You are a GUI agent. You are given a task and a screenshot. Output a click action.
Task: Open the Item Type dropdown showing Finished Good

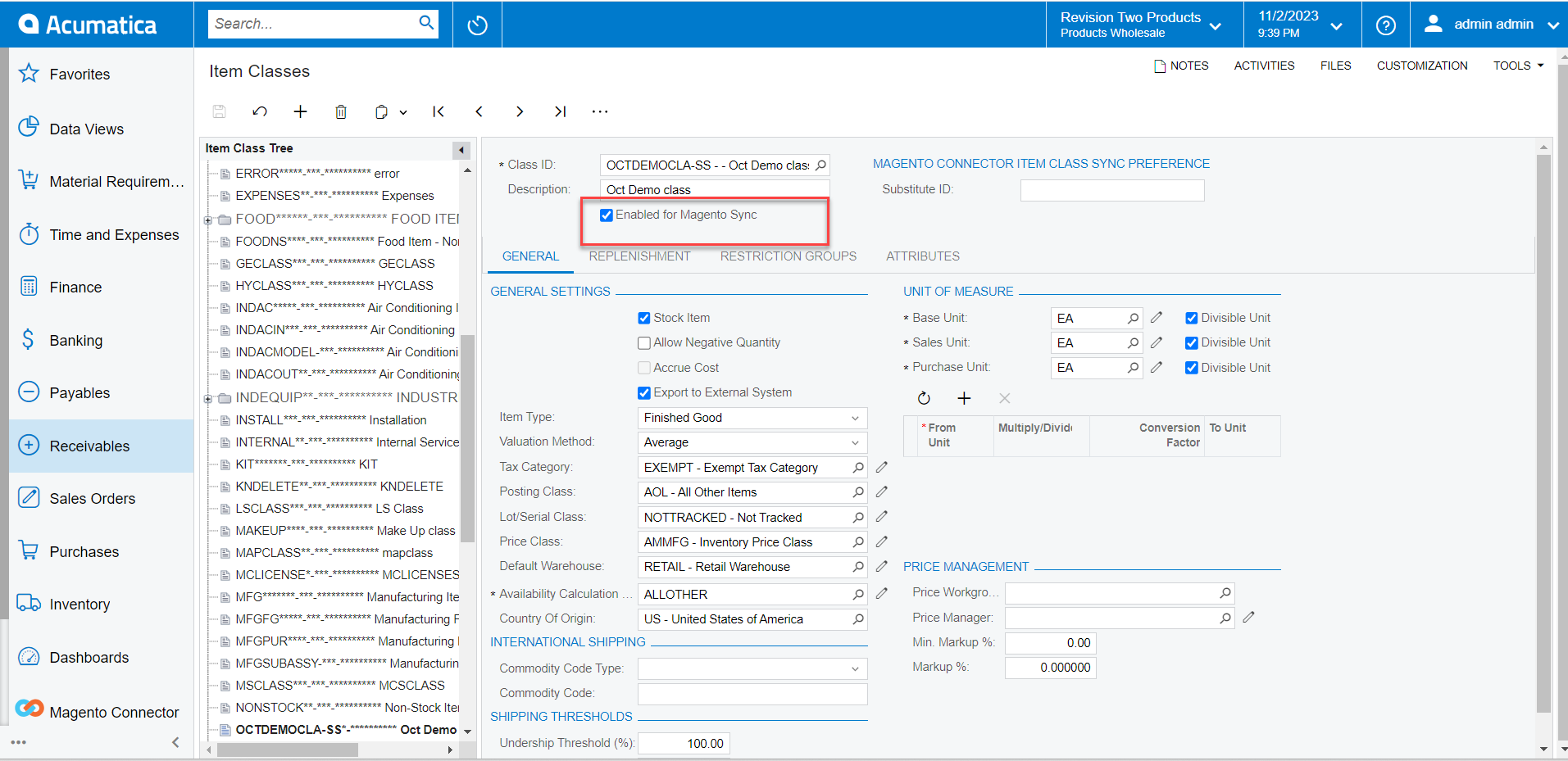pyautogui.click(x=853, y=418)
